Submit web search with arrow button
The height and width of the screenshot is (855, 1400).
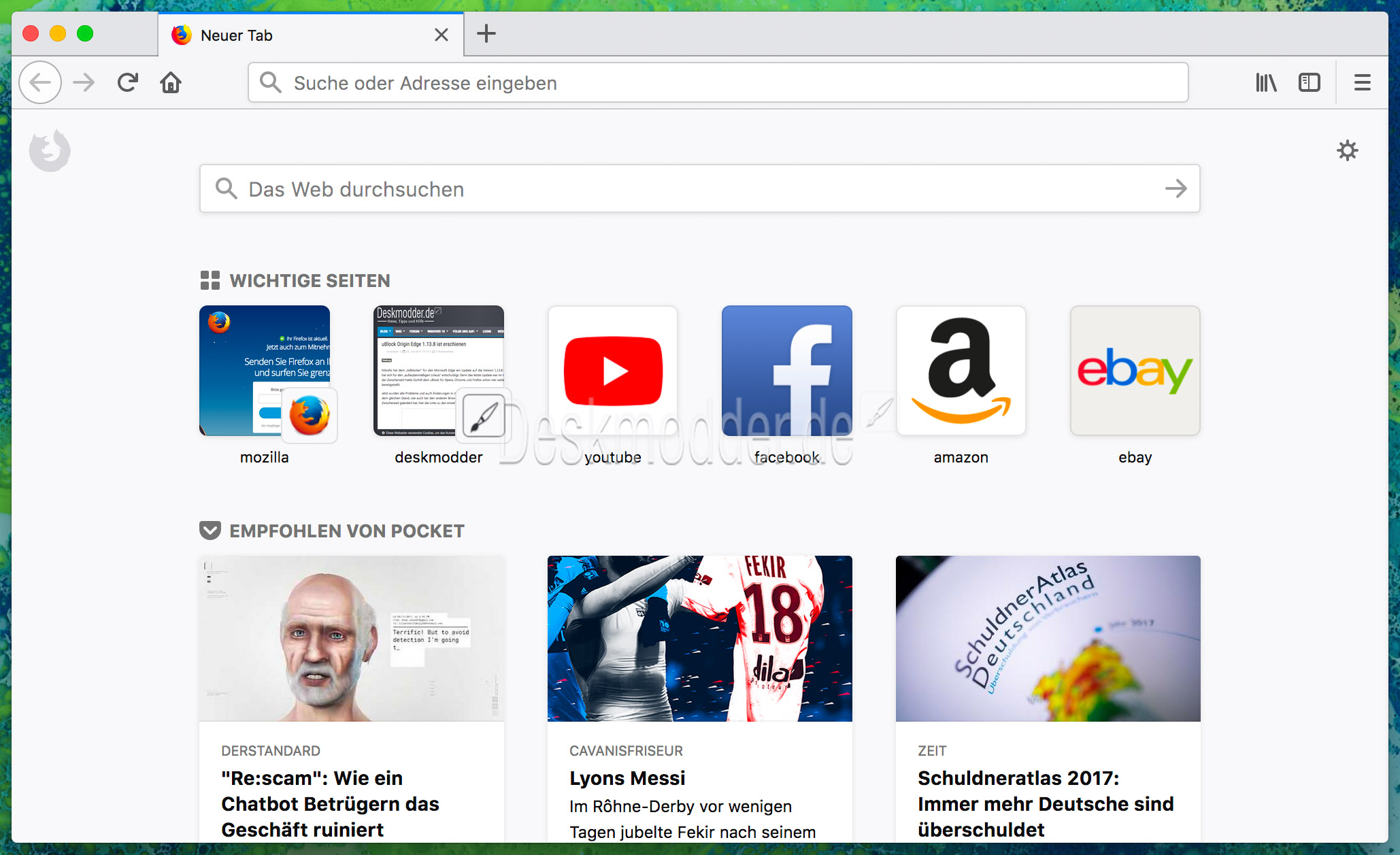point(1176,188)
